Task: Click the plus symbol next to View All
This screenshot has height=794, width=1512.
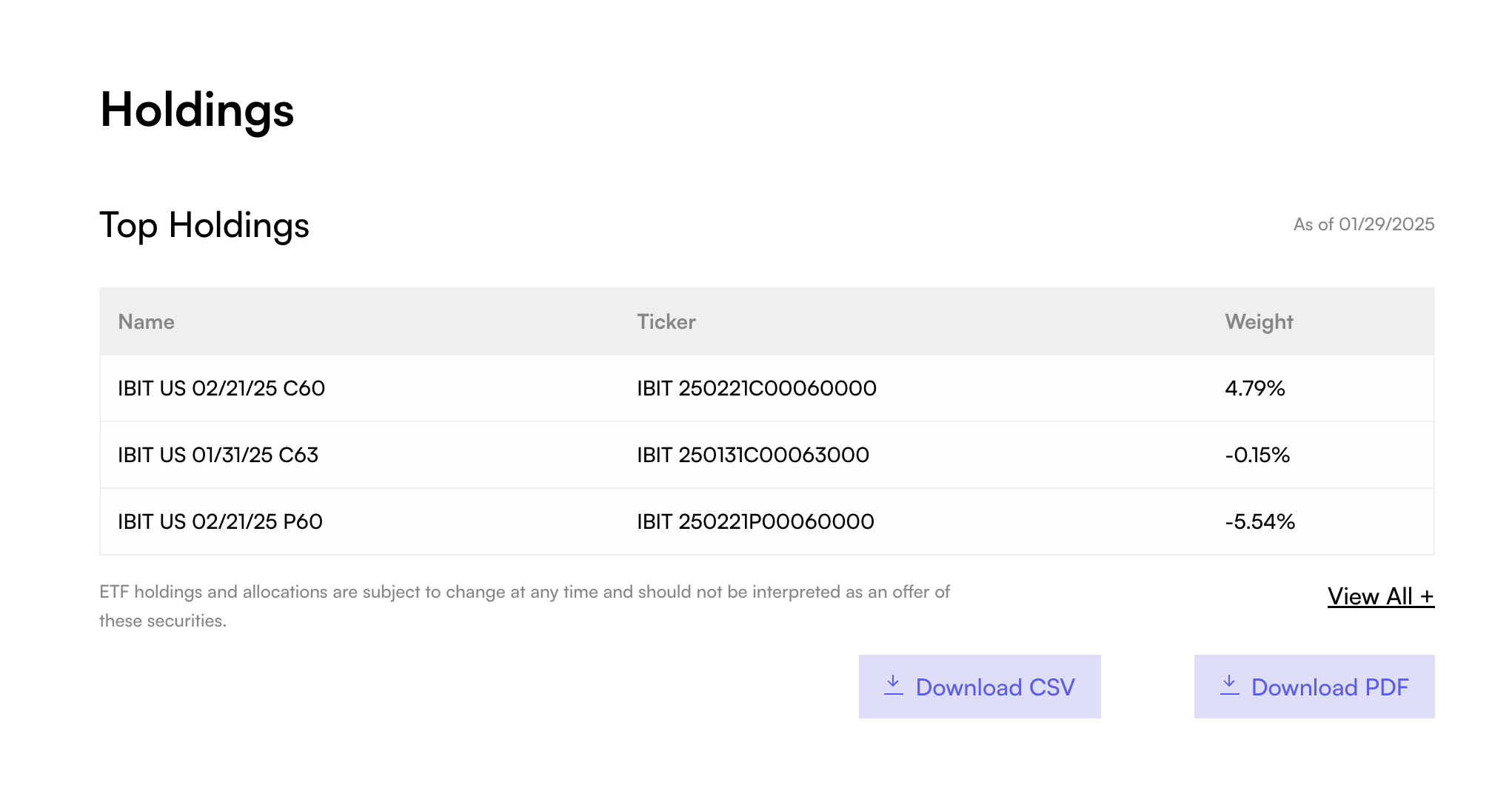Action: click(x=1428, y=596)
